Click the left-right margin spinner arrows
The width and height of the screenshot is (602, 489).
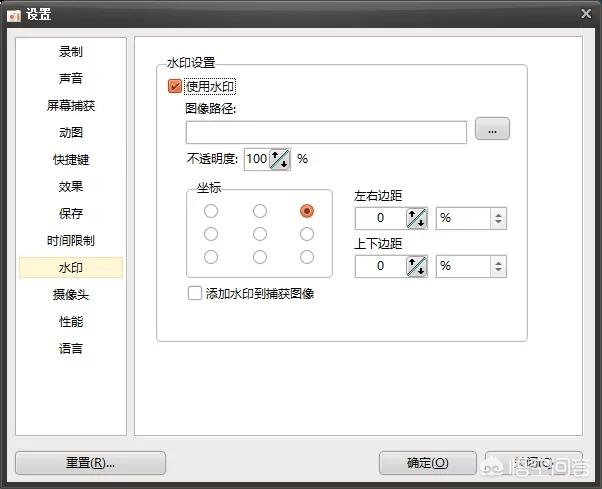[x=416, y=218]
